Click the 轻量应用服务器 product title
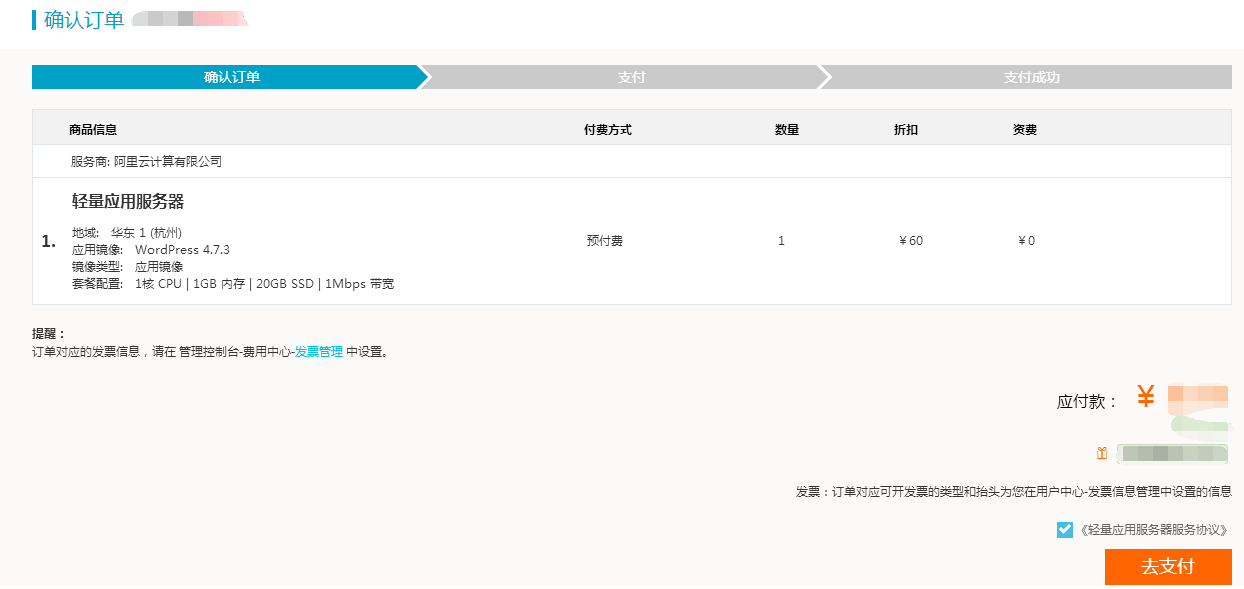Screen dimensions: 1244x589 [128, 202]
